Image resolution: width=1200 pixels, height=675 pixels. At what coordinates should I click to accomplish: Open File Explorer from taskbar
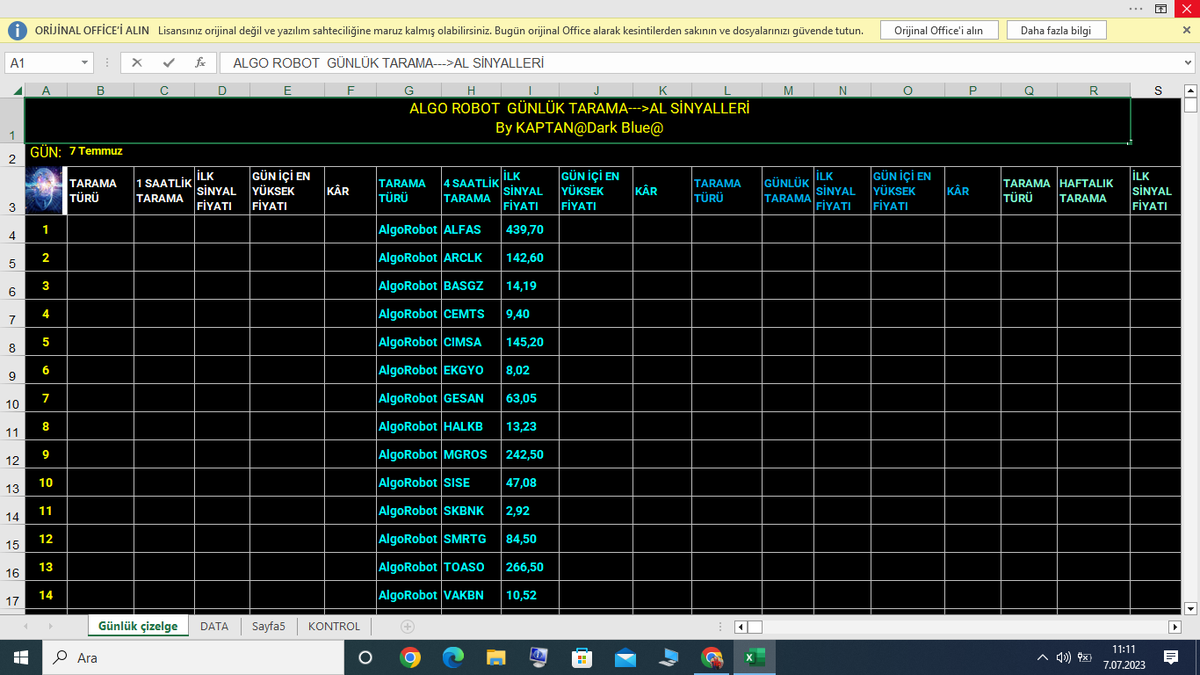coord(496,657)
